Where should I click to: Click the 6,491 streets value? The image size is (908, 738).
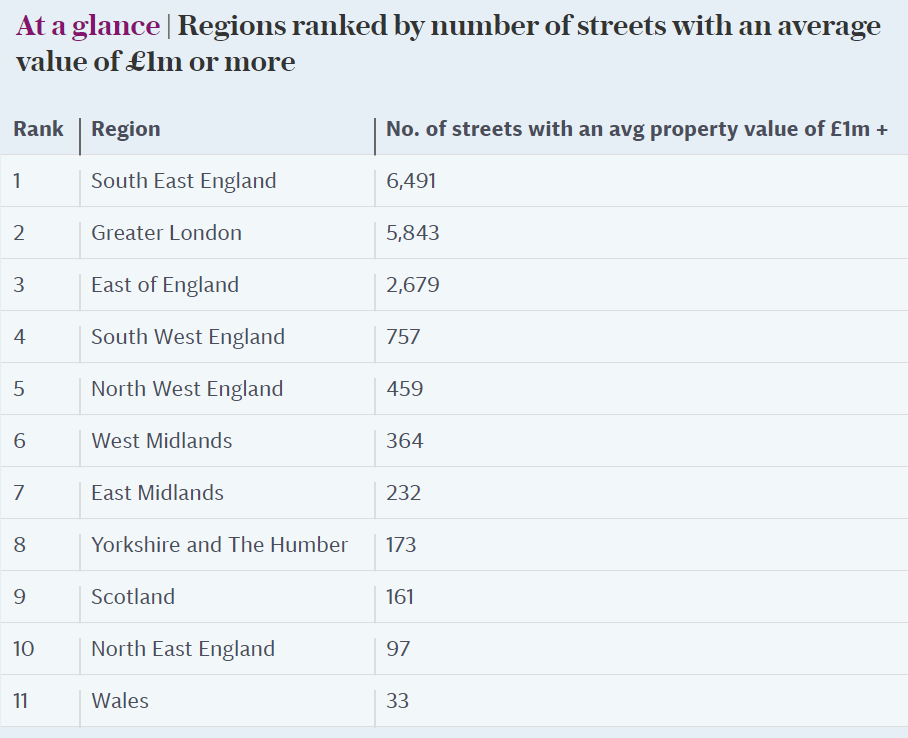pos(411,181)
